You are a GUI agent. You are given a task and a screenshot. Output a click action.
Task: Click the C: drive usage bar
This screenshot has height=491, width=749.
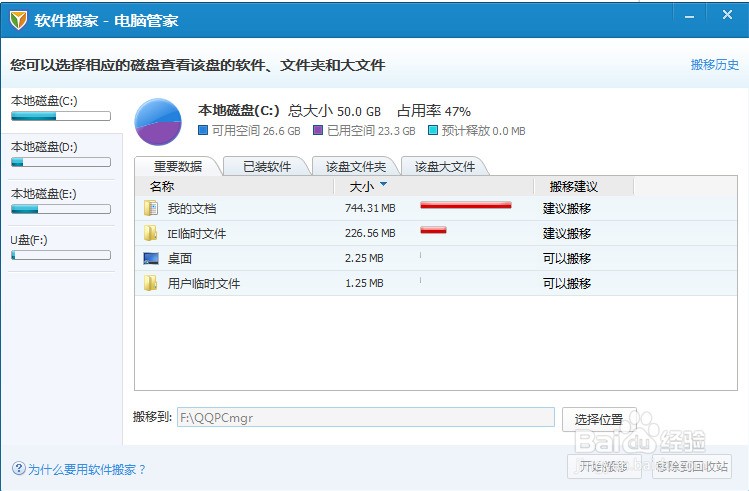[x=61, y=116]
